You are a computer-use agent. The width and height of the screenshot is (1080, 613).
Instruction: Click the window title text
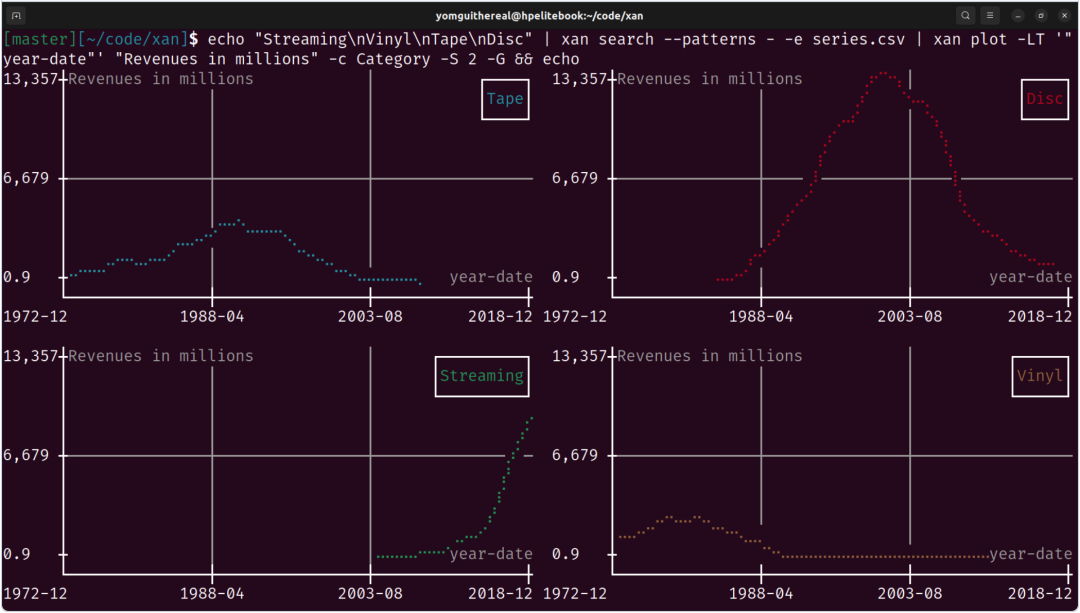coord(539,16)
